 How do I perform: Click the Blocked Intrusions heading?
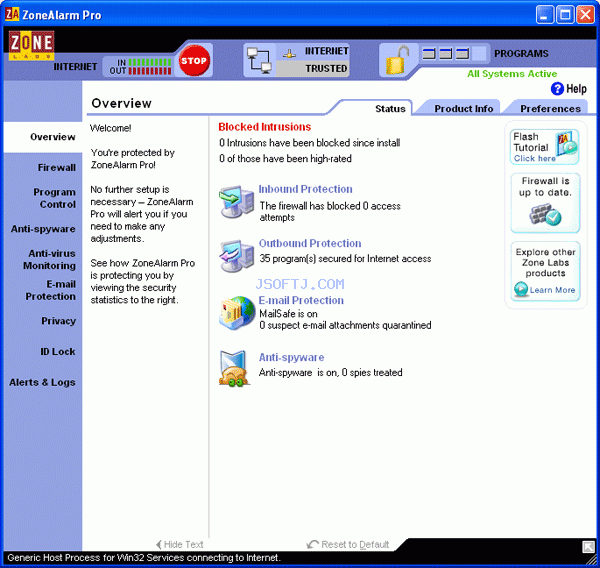tap(265, 127)
